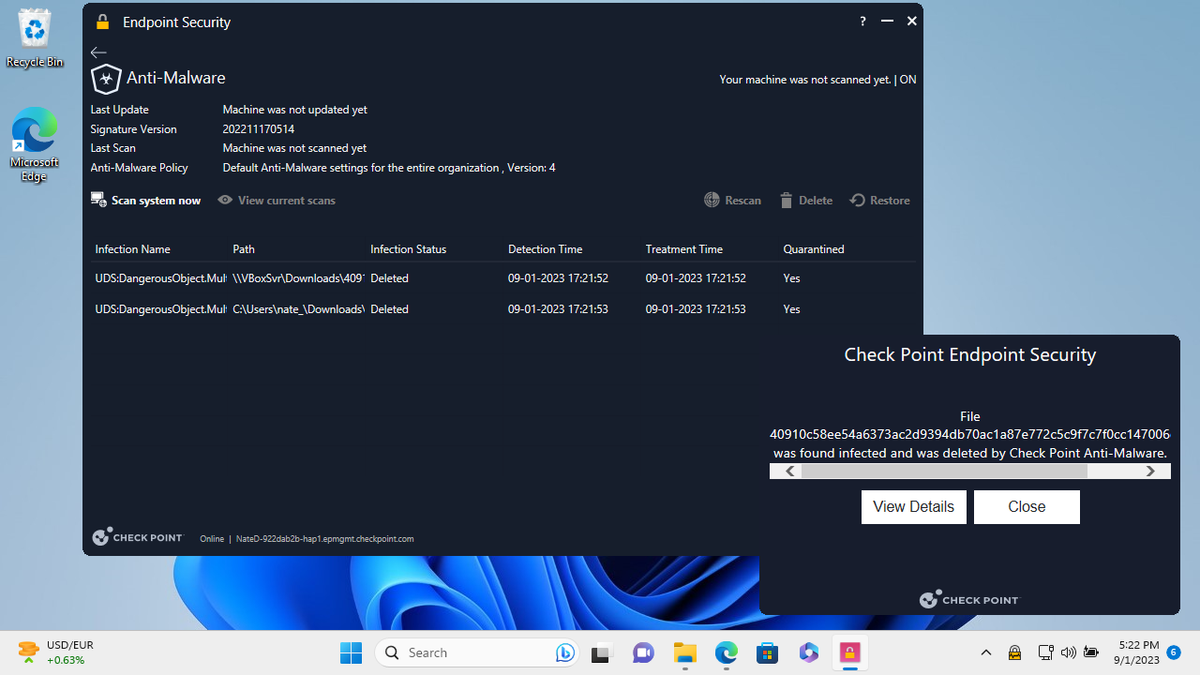1200x675 pixels.
Task: Click the Anti-Malware shield icon
Action: pyautogui.click(x=105, y=78)
